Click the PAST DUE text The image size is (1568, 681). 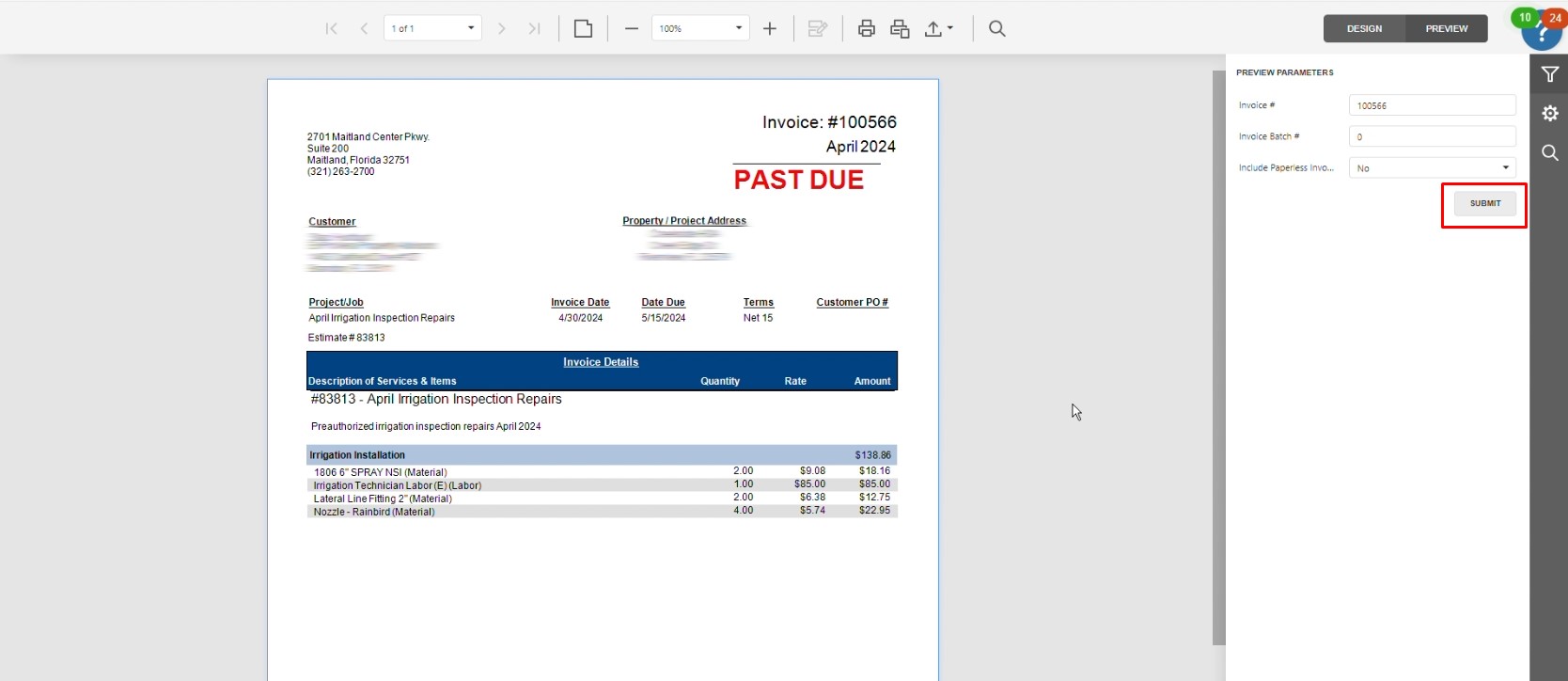point(798,180)
